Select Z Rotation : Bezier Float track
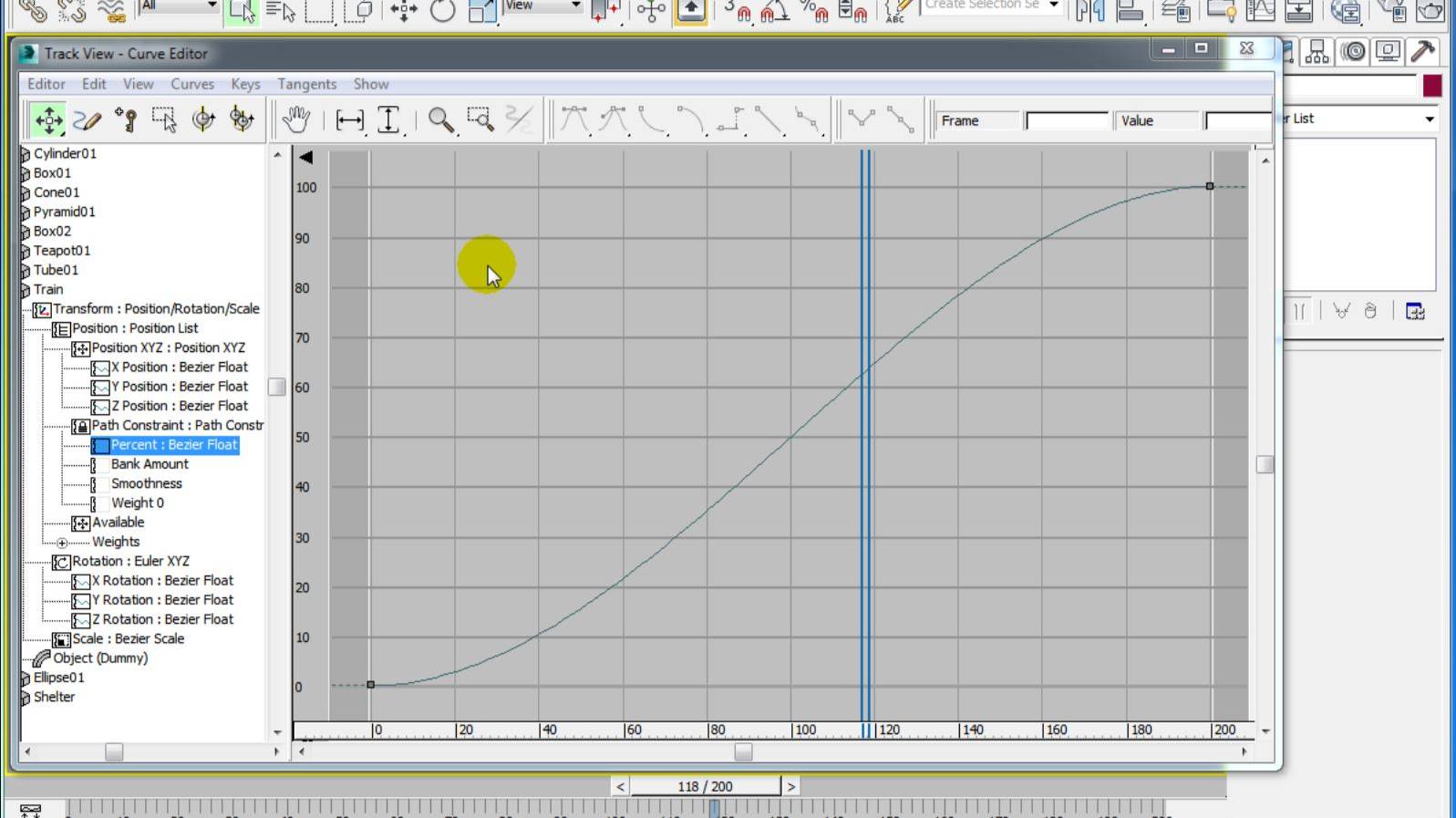 pos(162,619)
